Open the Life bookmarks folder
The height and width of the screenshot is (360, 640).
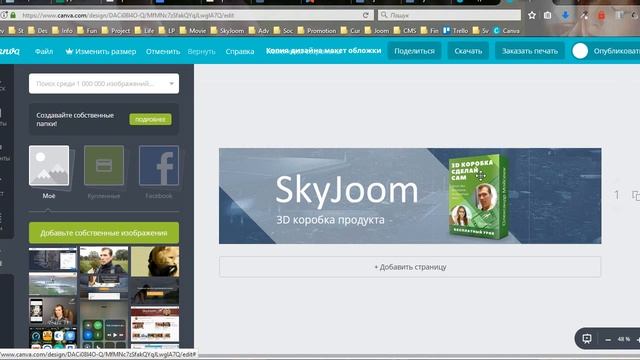[144, 31]
